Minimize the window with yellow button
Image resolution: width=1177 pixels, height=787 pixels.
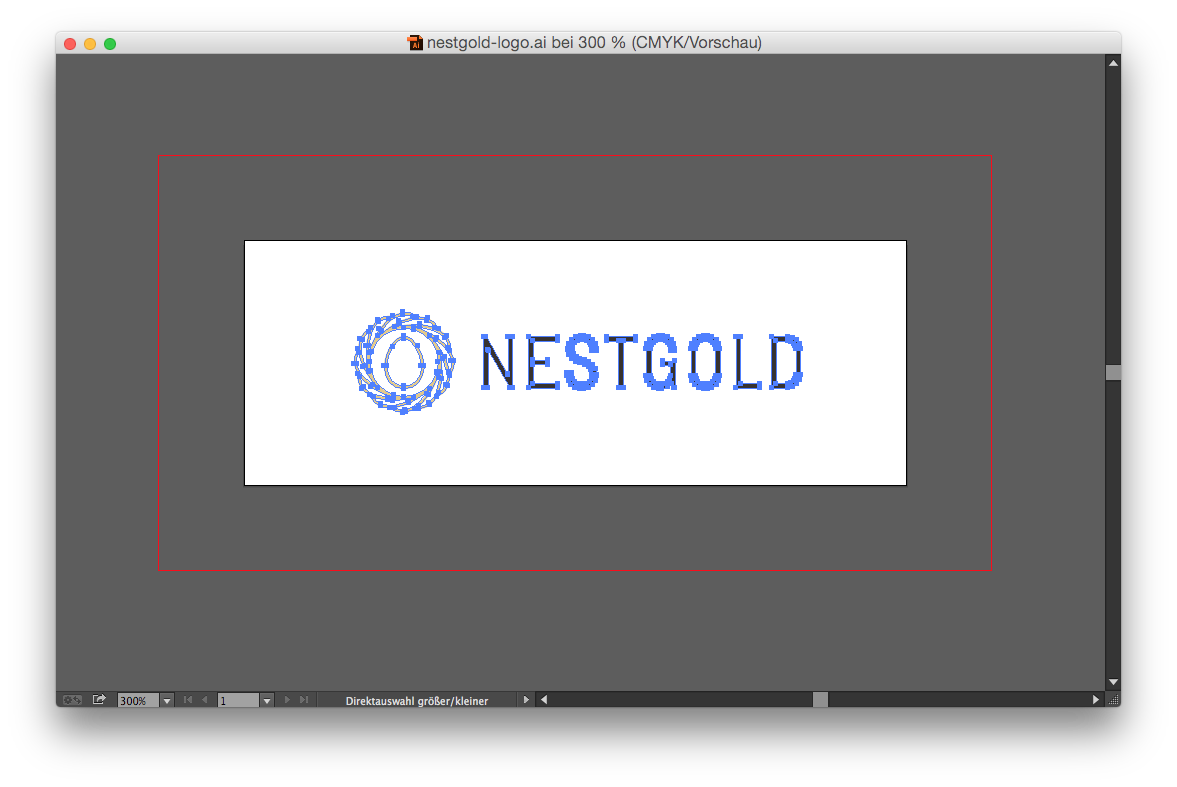pos(90,44)
